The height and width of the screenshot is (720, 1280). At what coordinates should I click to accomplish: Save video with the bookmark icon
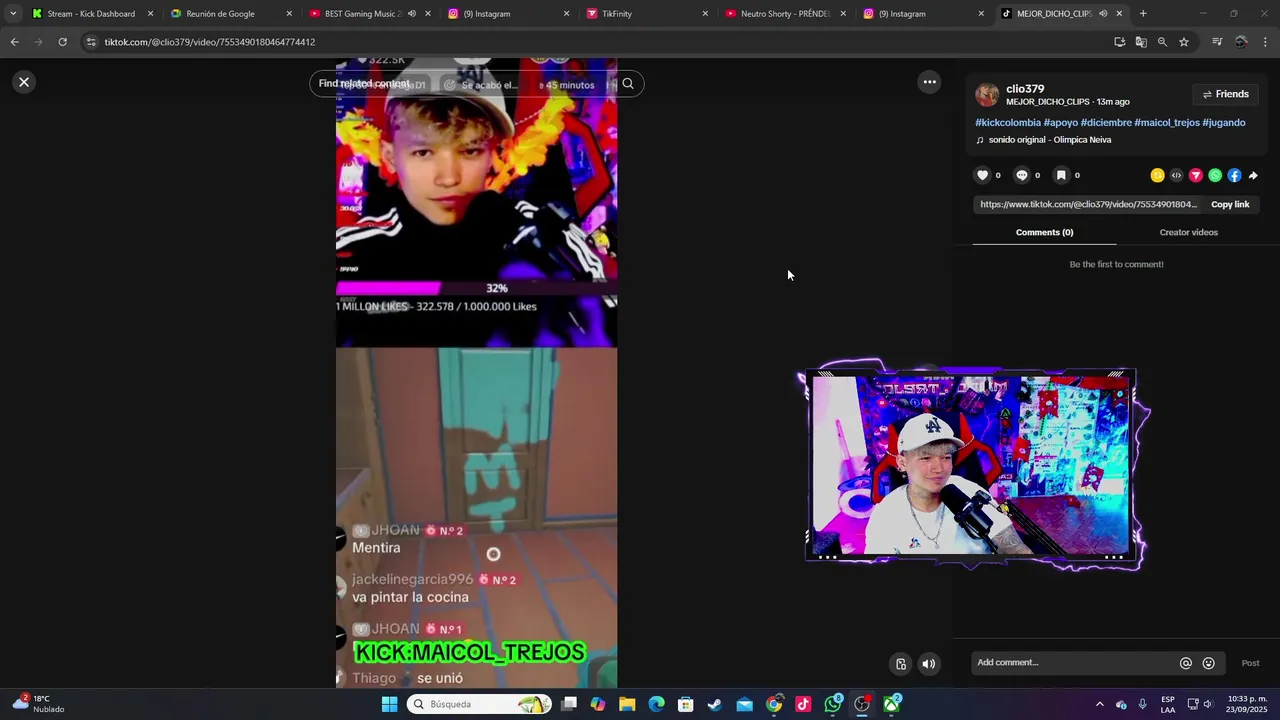(1061, 175)
